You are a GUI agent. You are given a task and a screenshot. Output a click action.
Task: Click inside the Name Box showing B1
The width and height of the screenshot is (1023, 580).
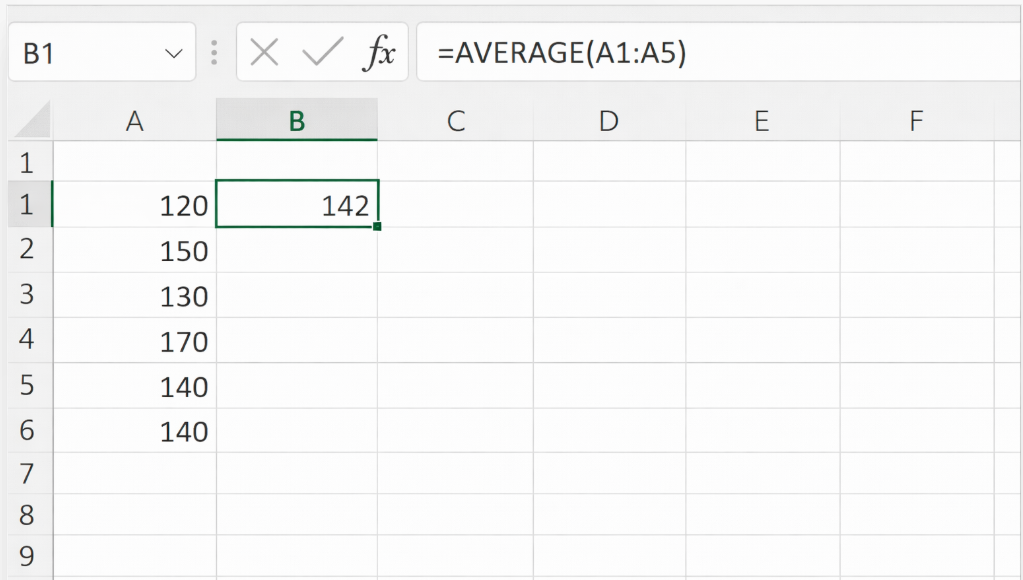click(80, 54)
